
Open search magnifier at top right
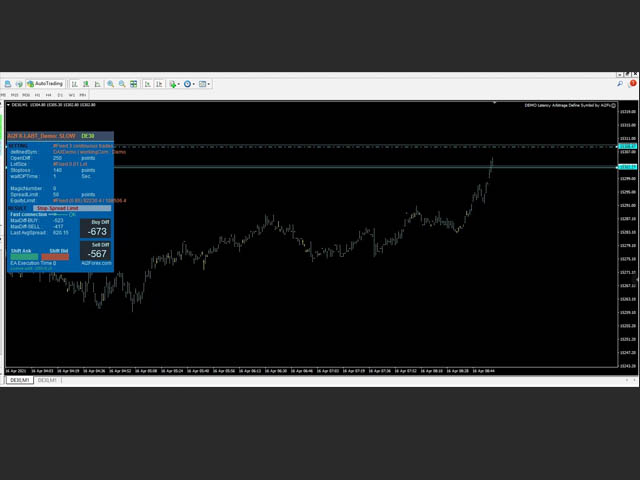[620, 84]
